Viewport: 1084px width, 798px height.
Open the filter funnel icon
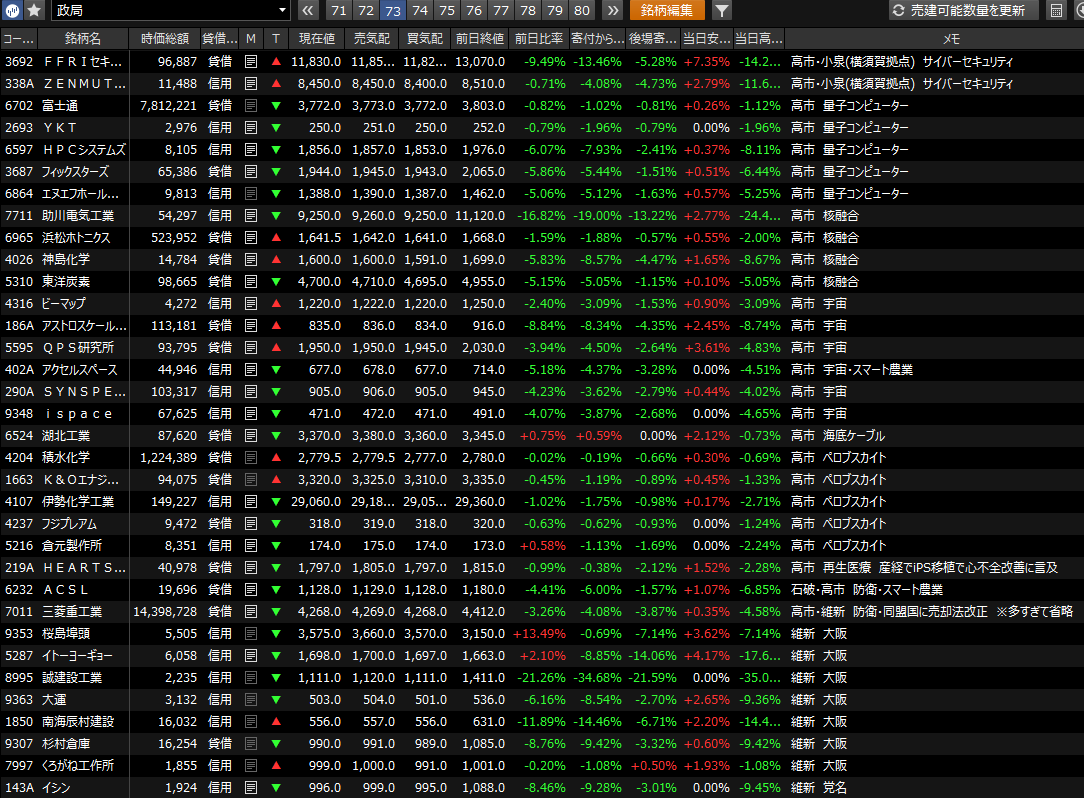[x=721, y=10]
